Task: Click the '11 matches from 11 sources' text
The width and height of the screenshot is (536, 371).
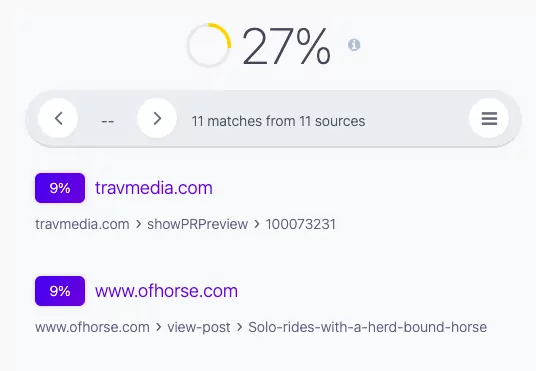Action: tap(278, 121)
